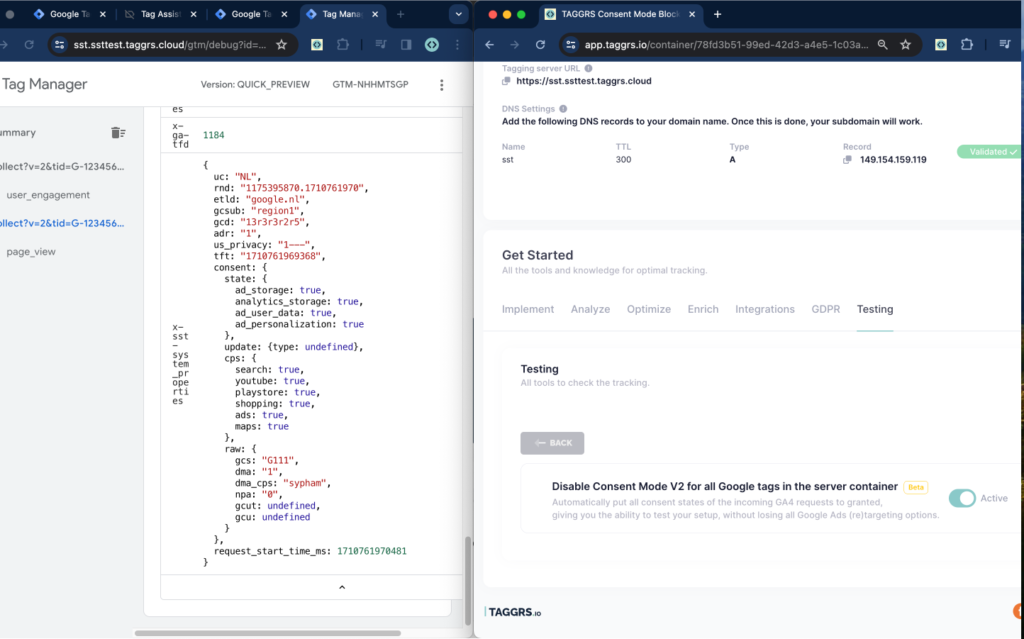Click the left browser address bar URL
The height and width of the screenshot is (639, 1024).
[x=170, y=44]
